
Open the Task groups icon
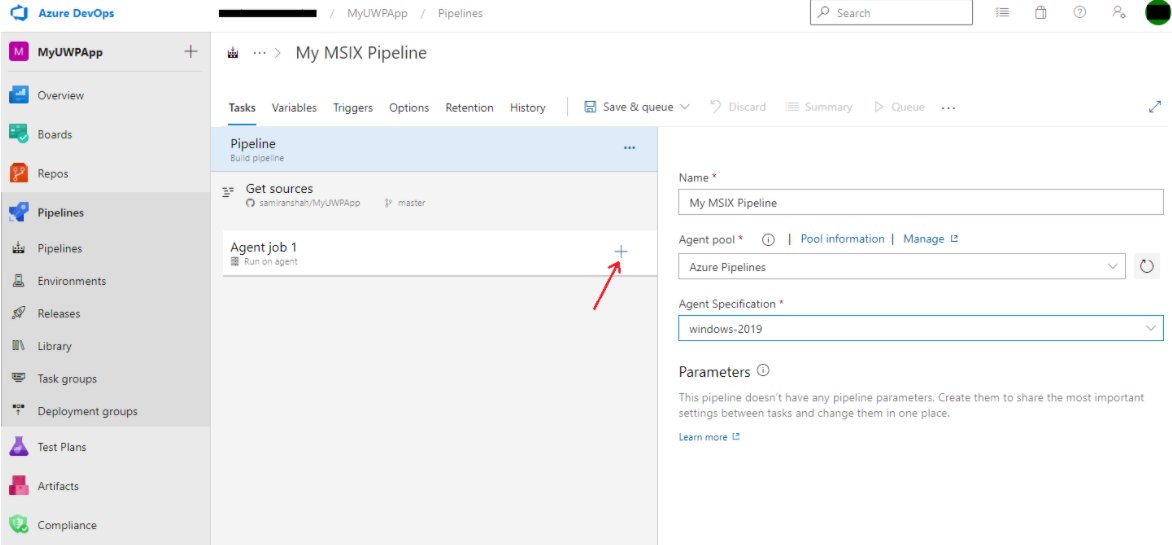[x=19, y=378]
